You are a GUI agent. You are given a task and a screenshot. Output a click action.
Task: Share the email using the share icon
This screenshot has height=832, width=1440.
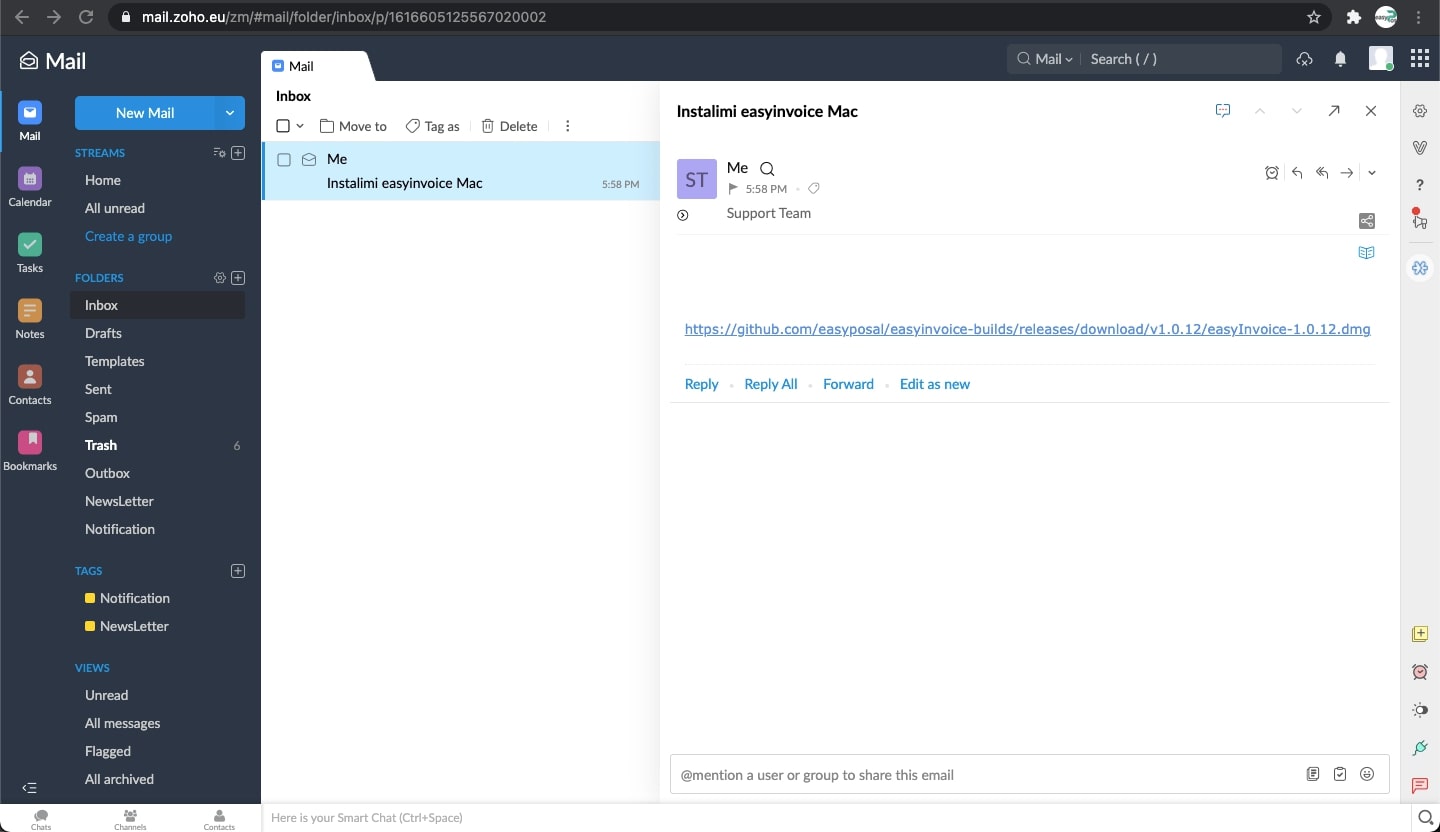(x=1366, y=220)
